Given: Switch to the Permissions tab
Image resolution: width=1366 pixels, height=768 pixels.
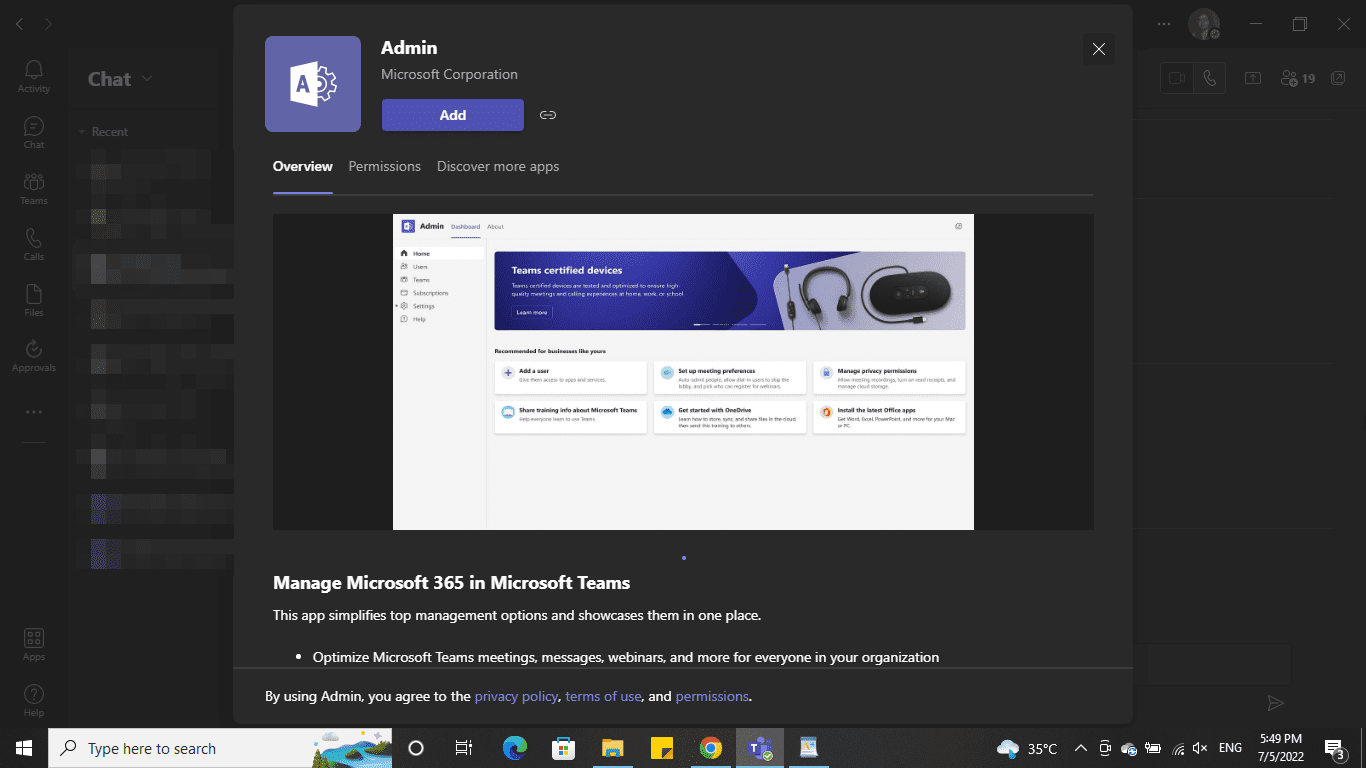Looking at the screenshot, I should (384, 167).
